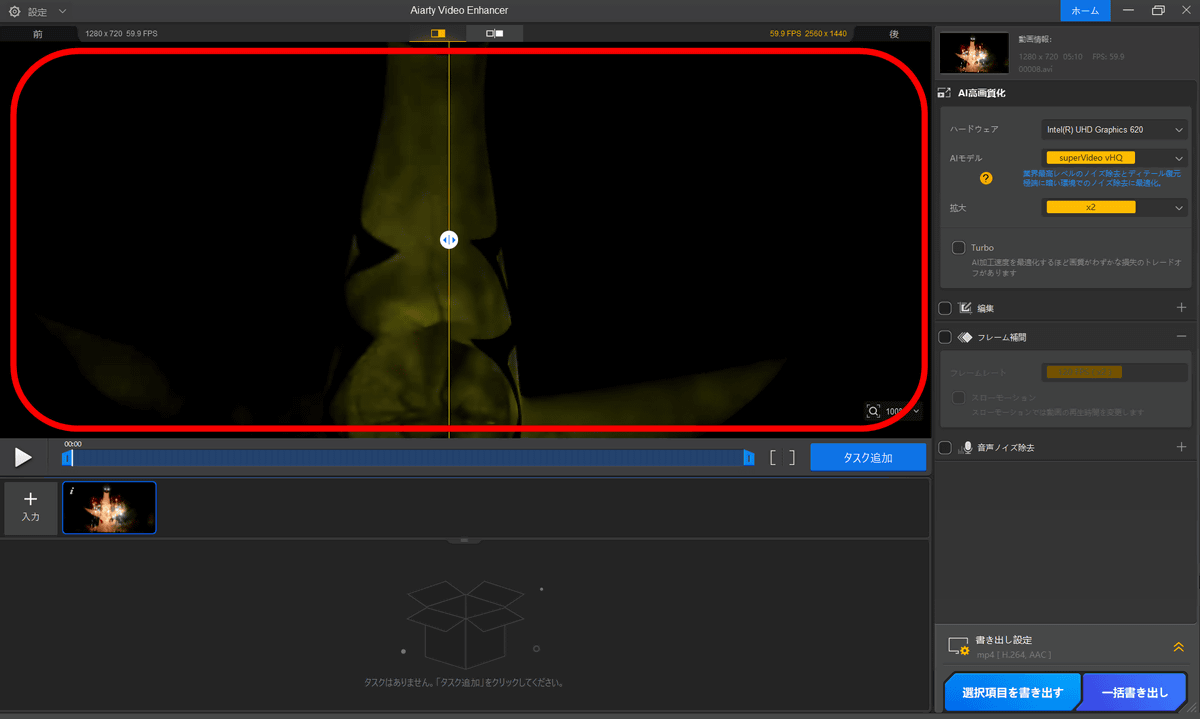Open the ハードウェア hardware dropdown

(1114, 129)
